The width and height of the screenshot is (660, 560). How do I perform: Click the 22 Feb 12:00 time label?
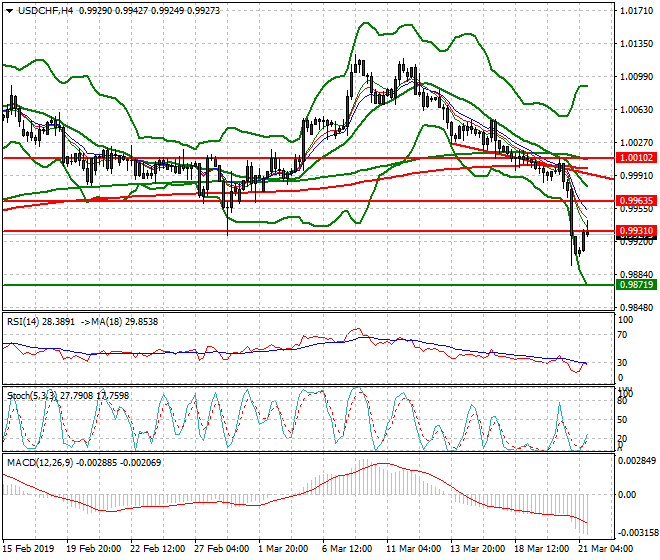tap(157, 549)
